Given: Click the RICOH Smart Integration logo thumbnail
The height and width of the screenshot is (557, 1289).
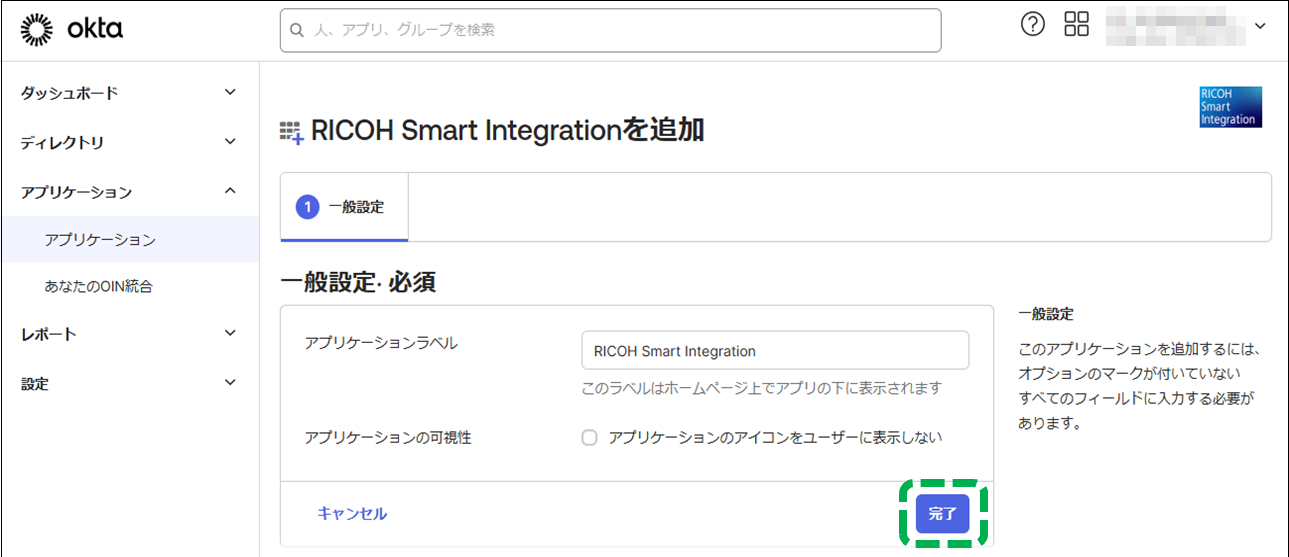Looking at the screenshot, I should (x=1230, y=107).
